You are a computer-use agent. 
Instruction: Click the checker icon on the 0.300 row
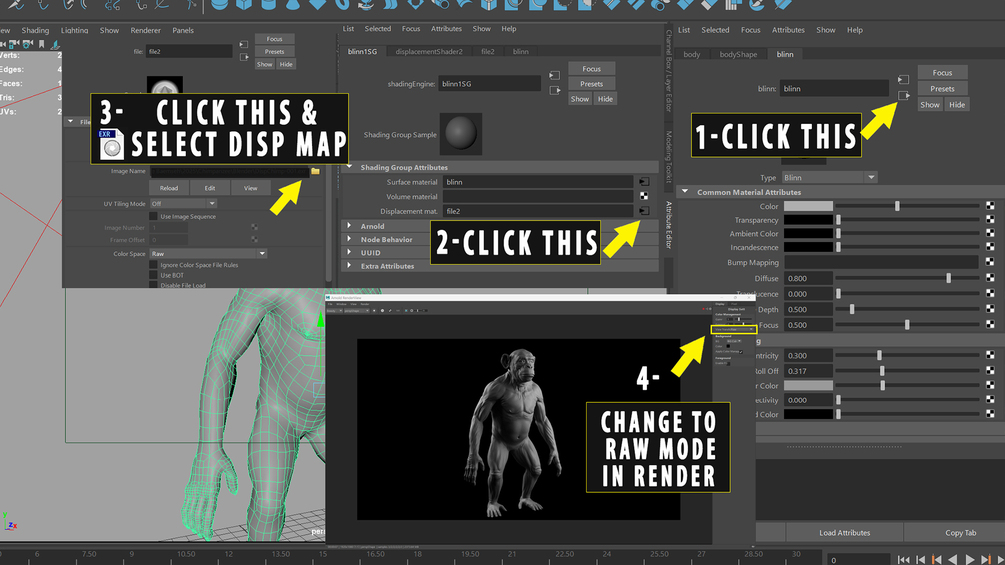(990, 355)
